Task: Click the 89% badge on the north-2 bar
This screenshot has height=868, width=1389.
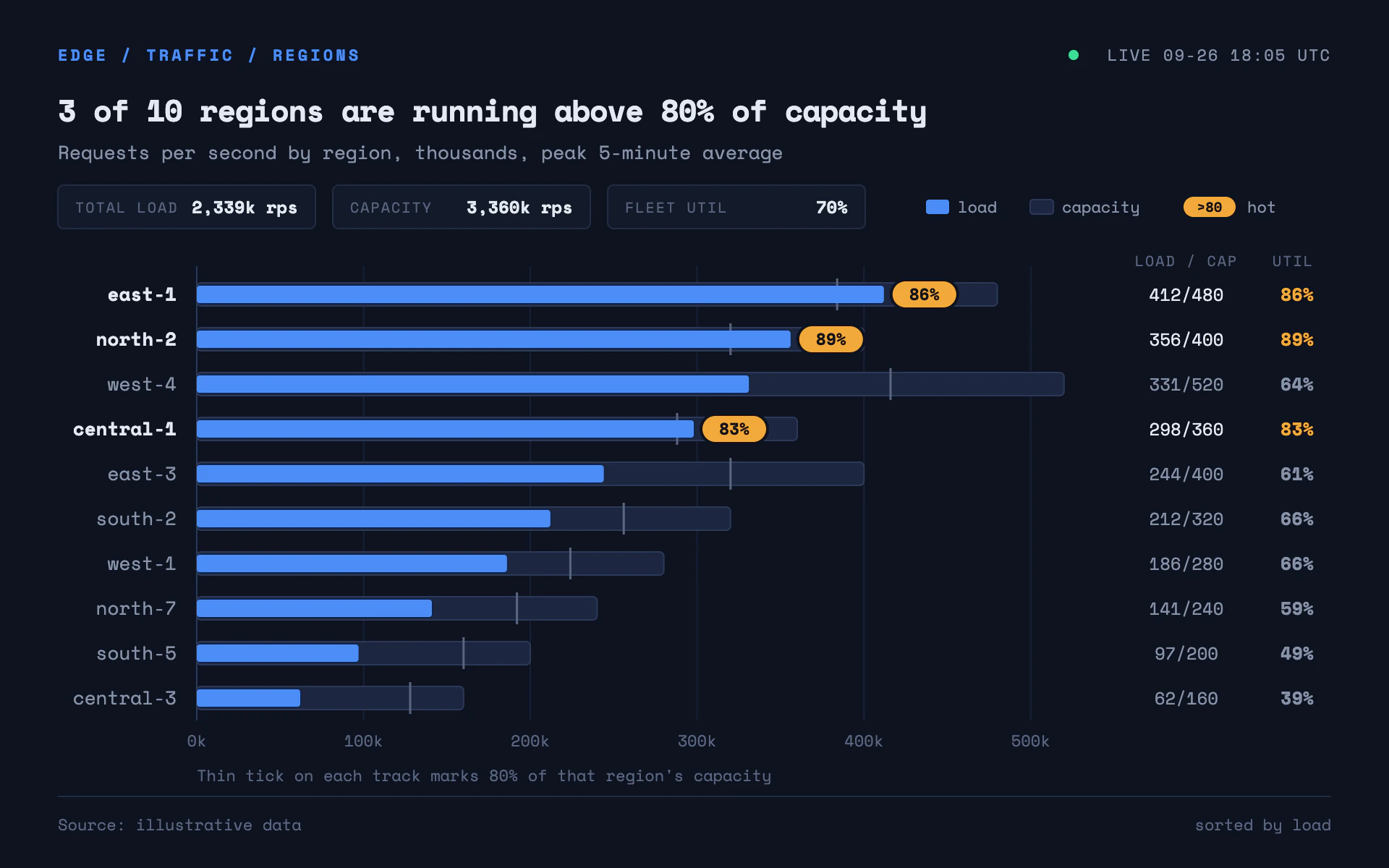Action: [x=831, y=339]
